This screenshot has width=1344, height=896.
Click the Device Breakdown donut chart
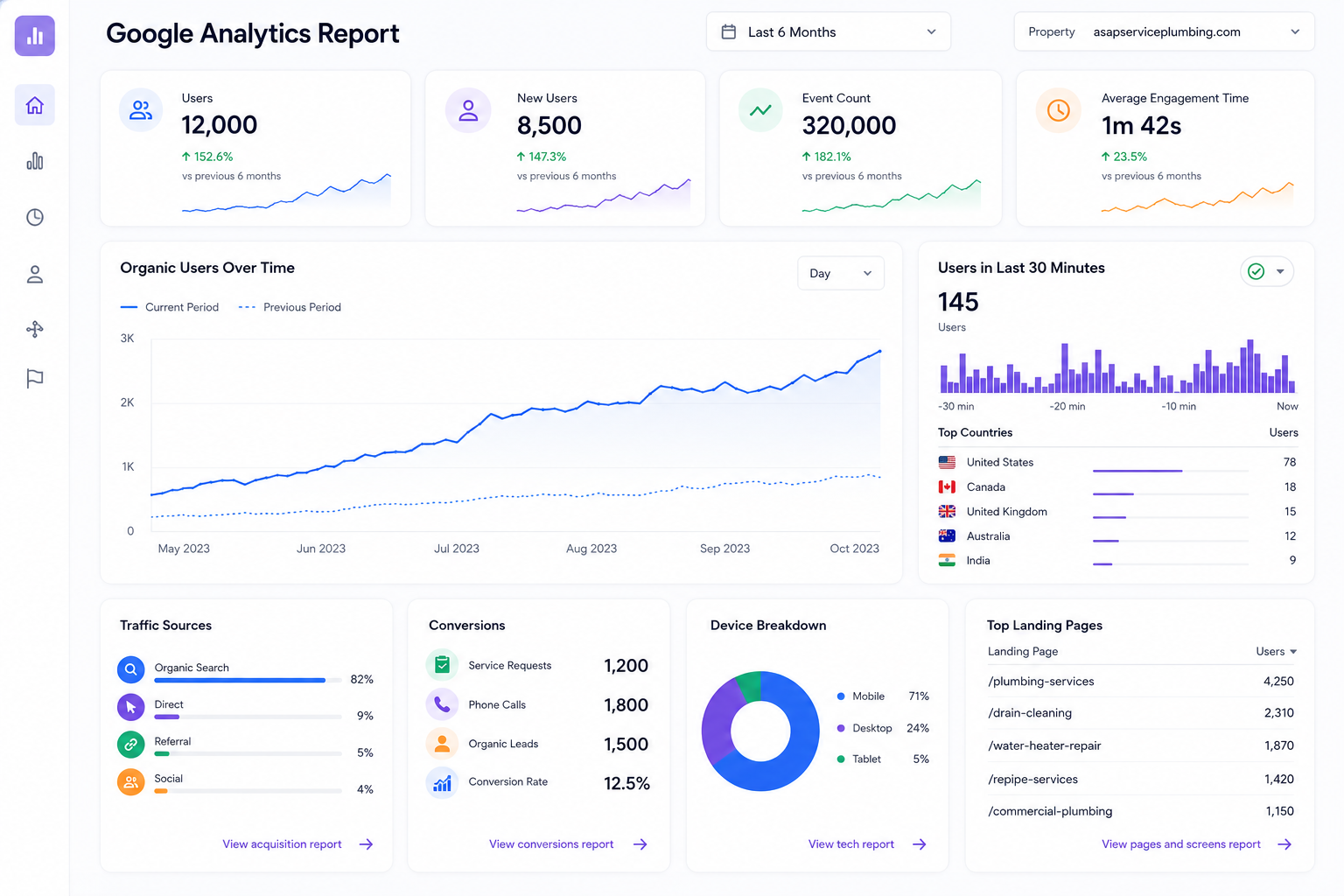click(x=760, y=731)
